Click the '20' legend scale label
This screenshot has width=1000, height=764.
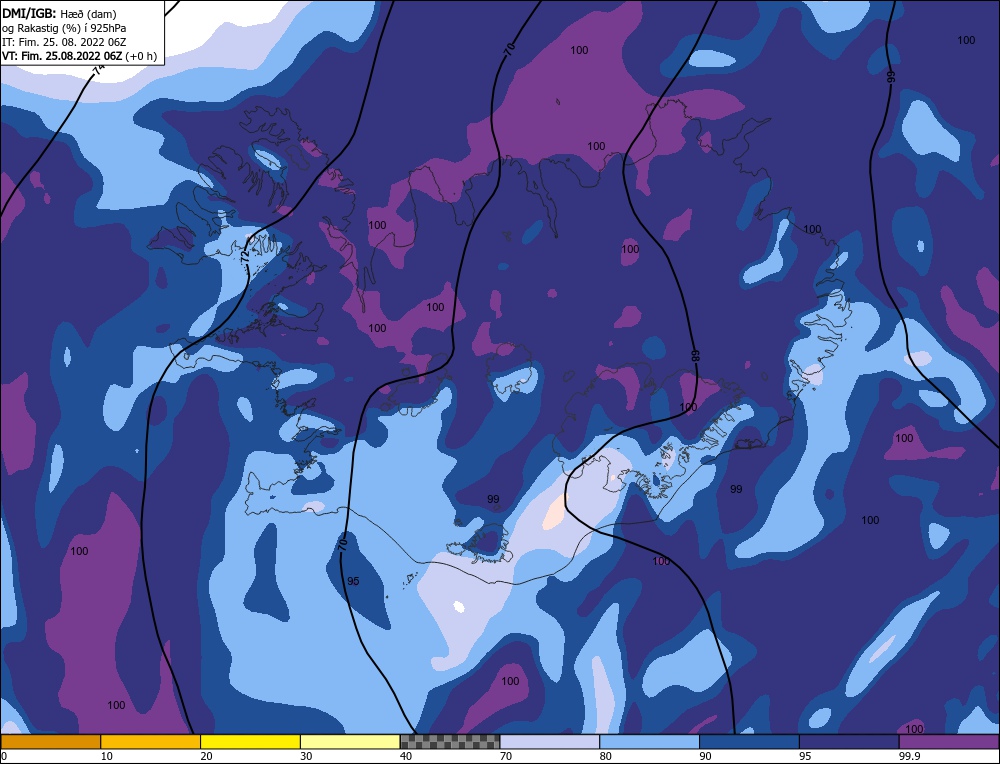click(207, 756)
